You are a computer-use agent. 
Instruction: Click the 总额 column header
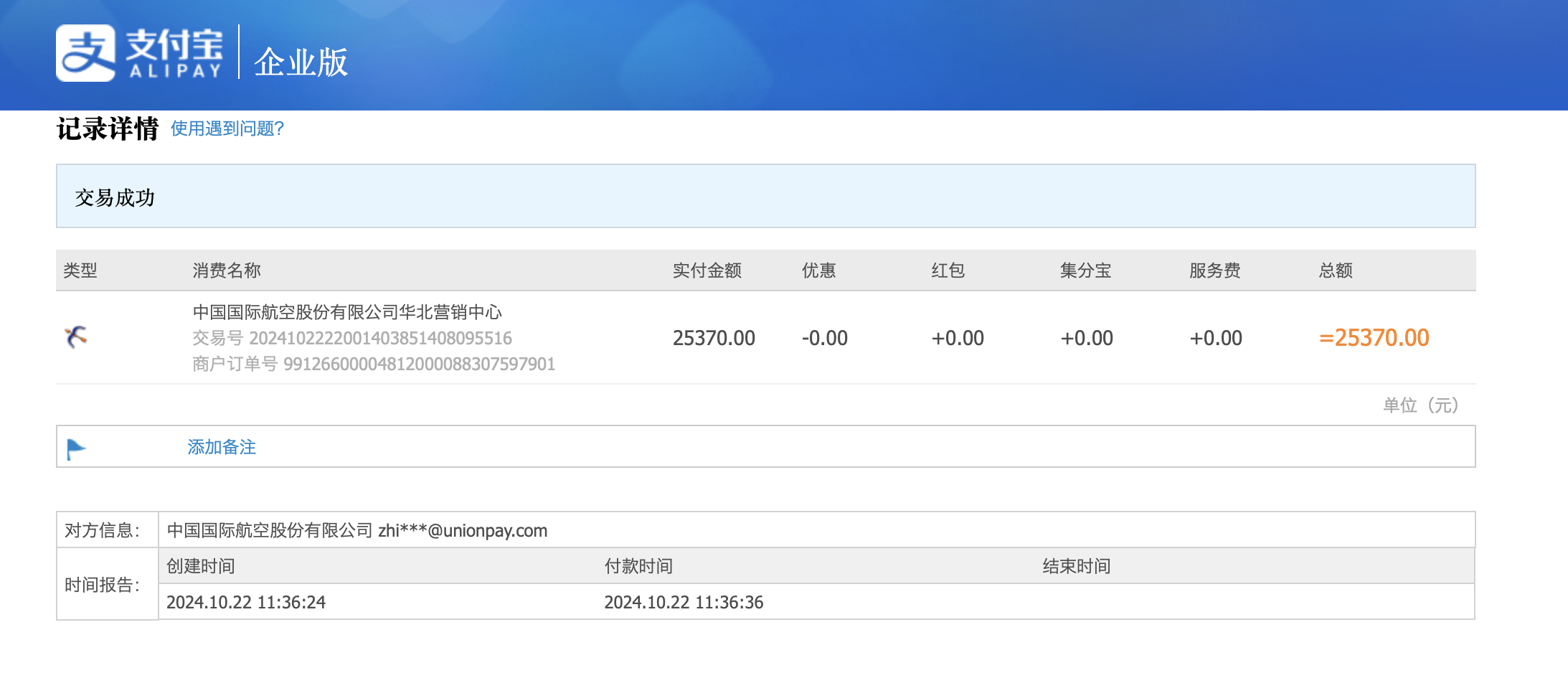(x=1335, y=270)
